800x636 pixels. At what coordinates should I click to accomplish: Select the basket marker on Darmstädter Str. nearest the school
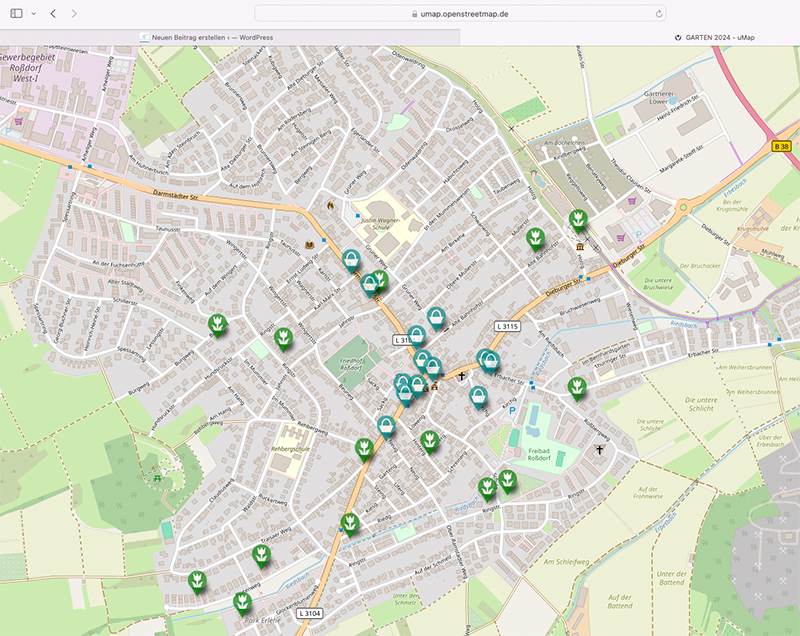coord(351,261)
